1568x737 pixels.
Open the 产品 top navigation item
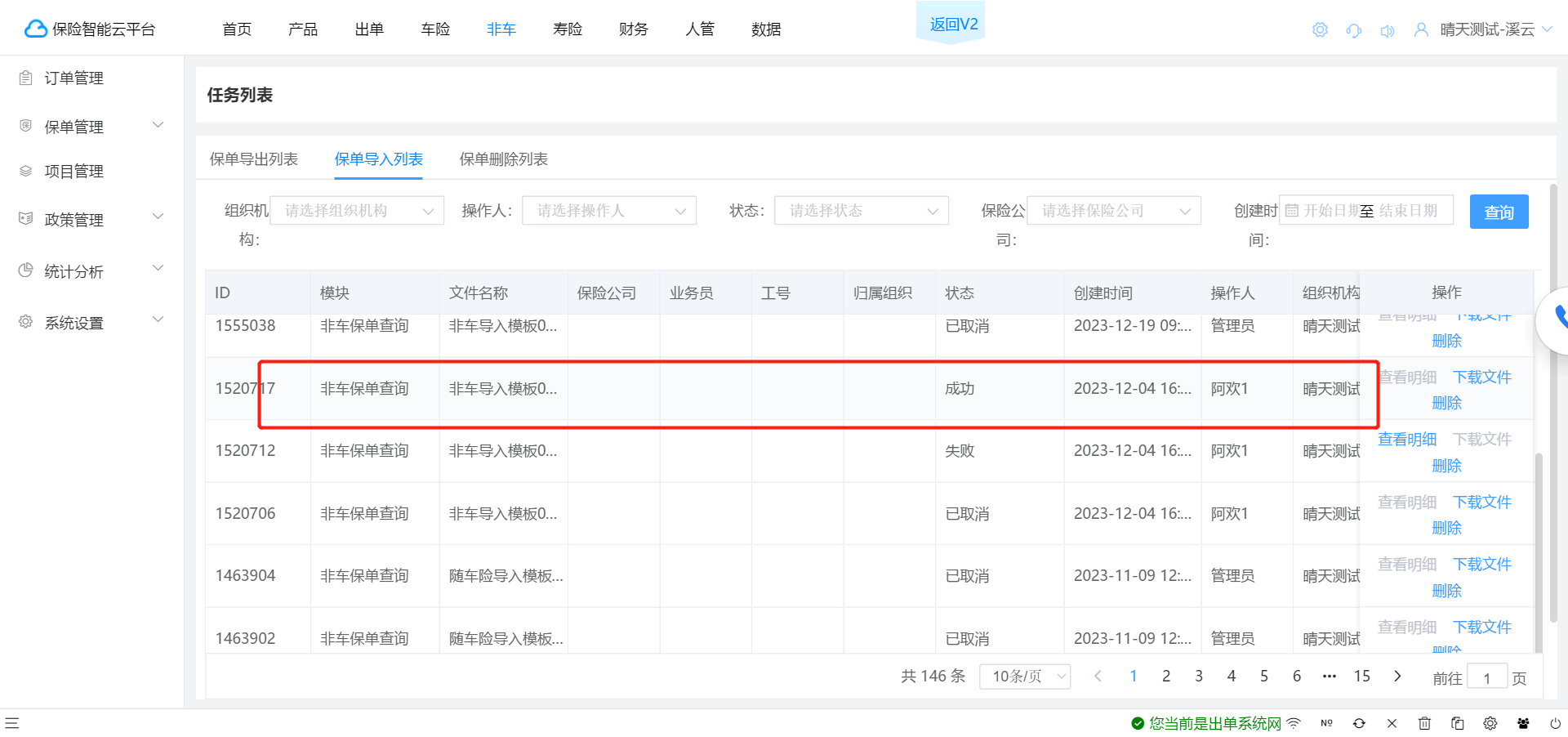(303, 29)
